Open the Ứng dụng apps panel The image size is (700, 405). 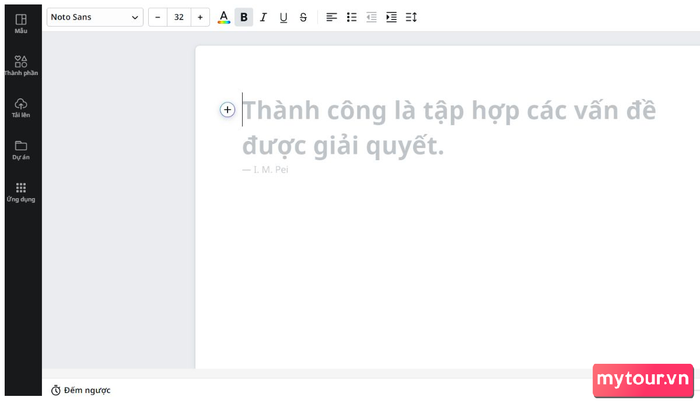[21, 192]
